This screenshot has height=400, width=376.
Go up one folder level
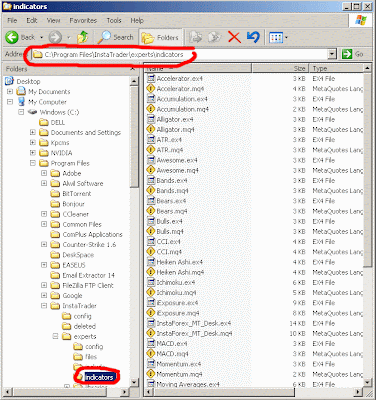tap(83, 37)
